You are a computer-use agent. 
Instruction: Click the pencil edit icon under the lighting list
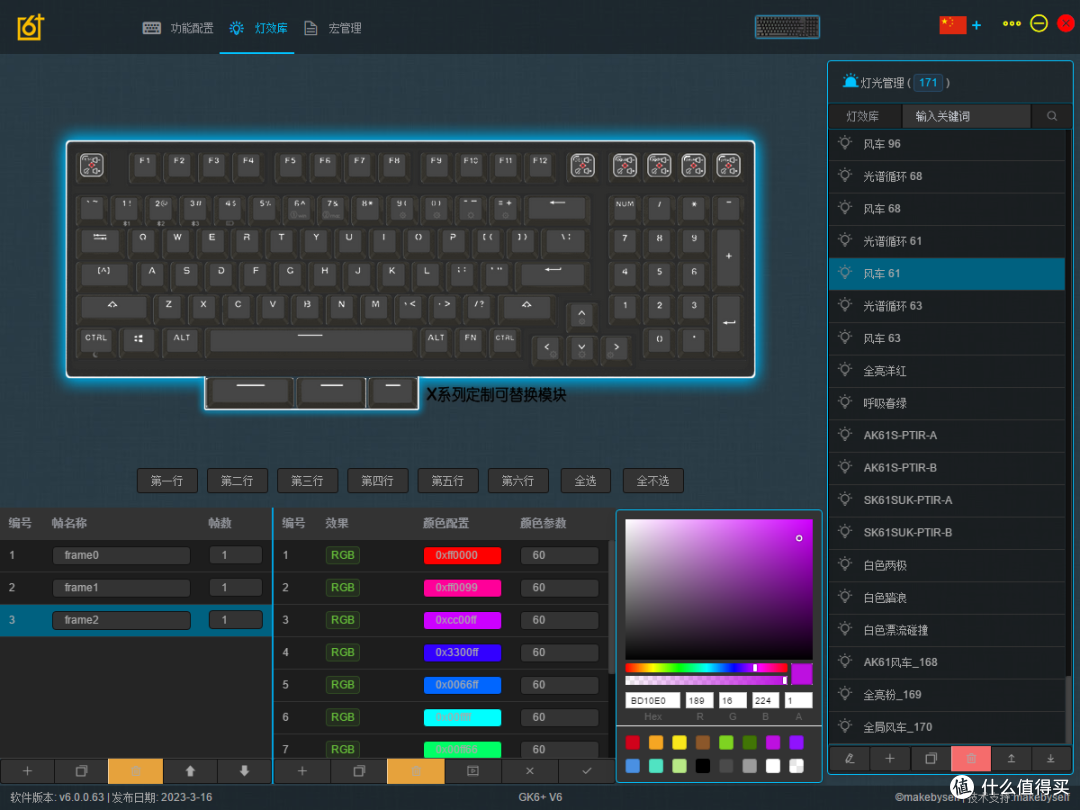point(850,758)
